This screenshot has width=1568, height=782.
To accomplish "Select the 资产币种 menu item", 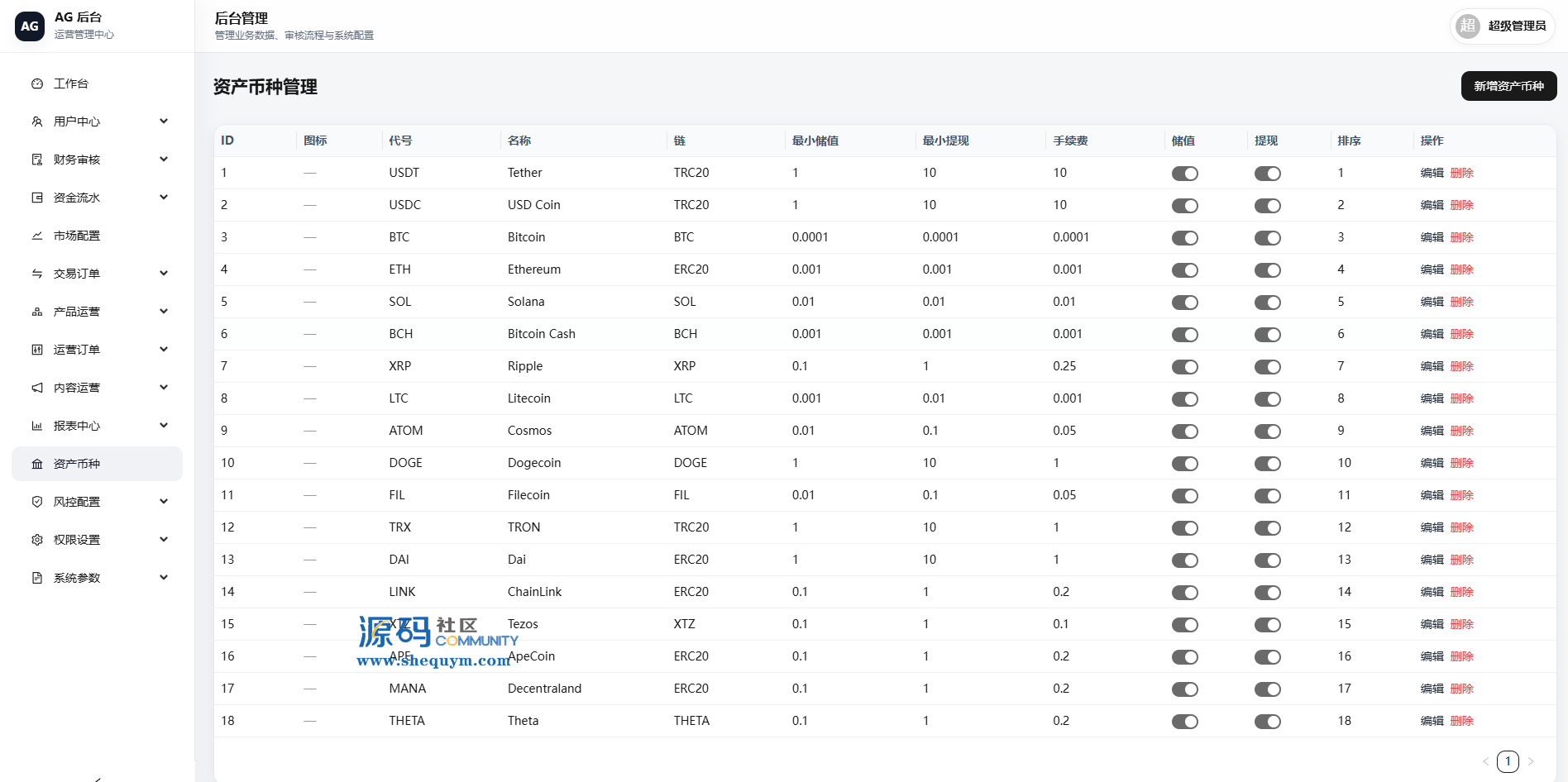I will pyautogui.click(x=97, y=464).
